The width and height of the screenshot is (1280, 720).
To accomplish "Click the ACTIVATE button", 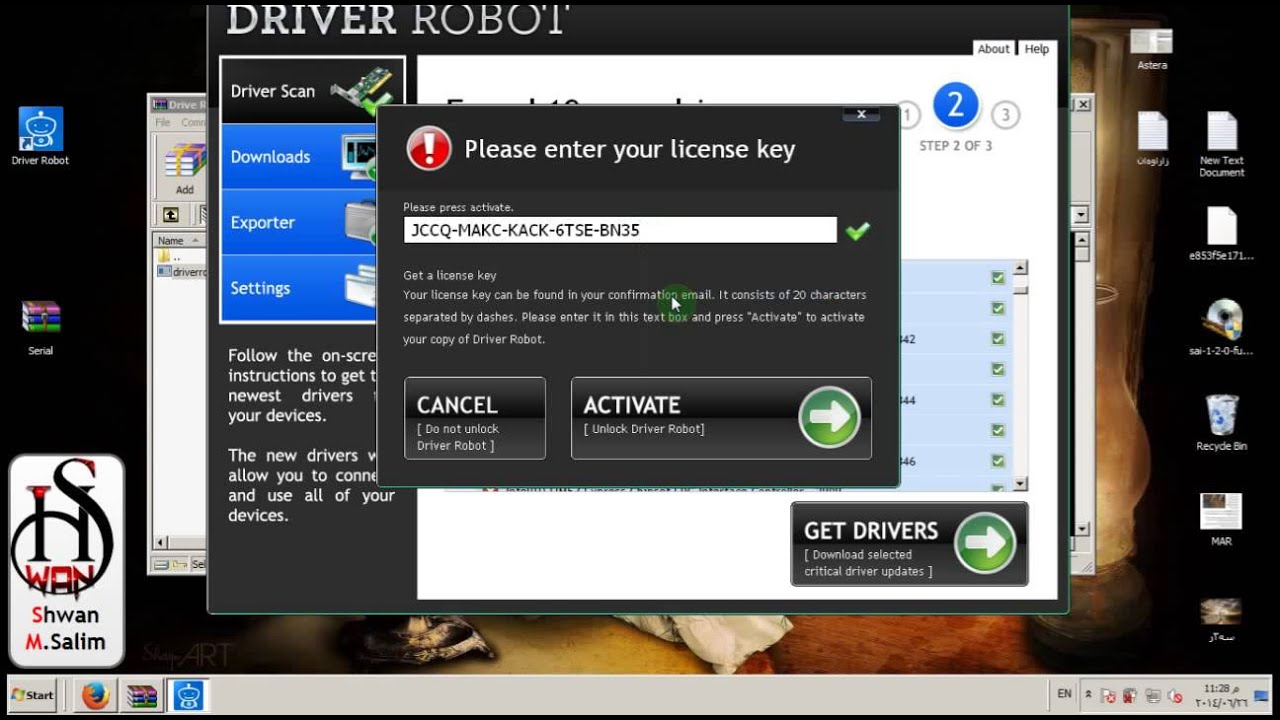I will pyautogui.click(x=721, y=418).
